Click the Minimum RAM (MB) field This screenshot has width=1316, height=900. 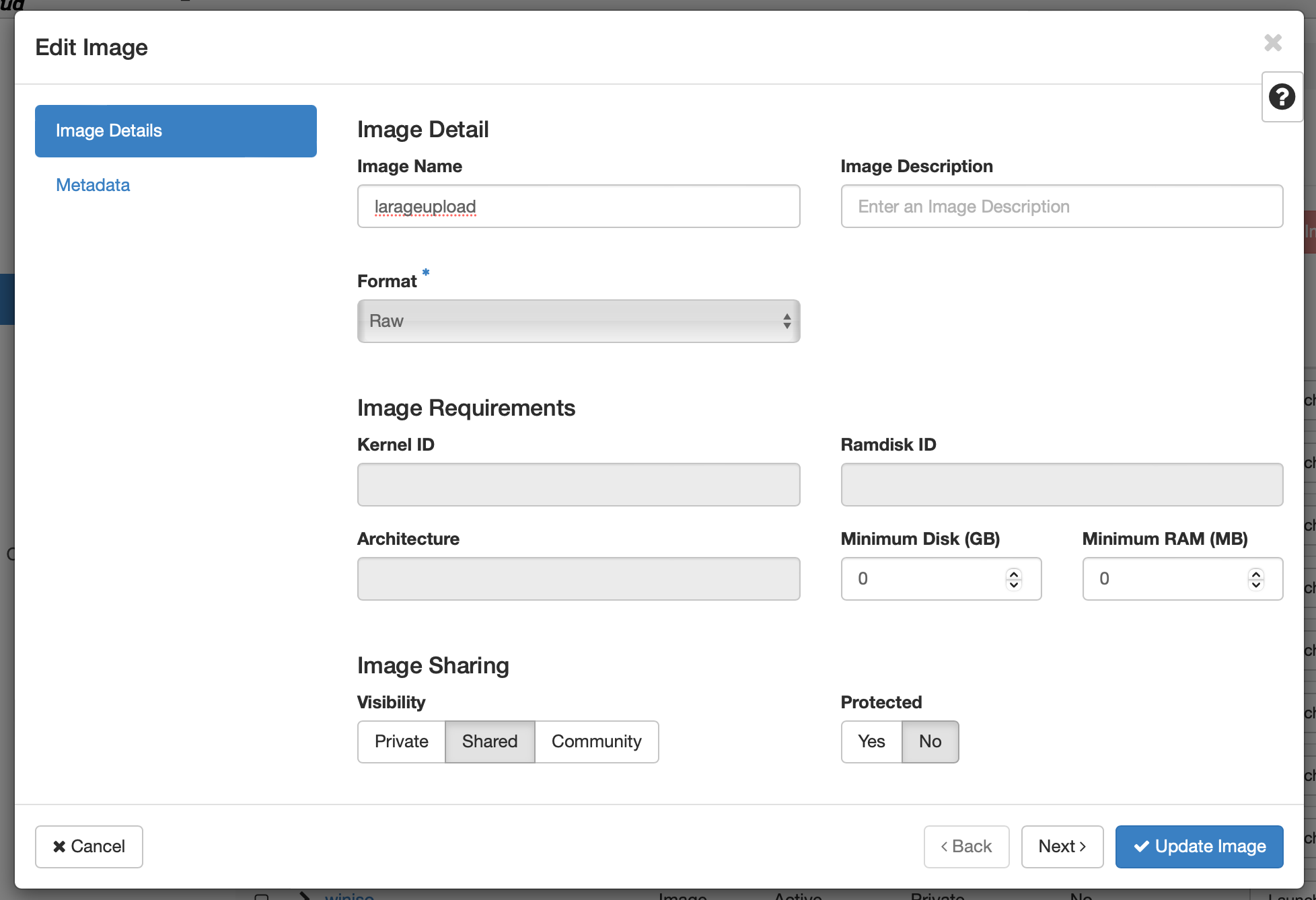(x=1182, y=578)
